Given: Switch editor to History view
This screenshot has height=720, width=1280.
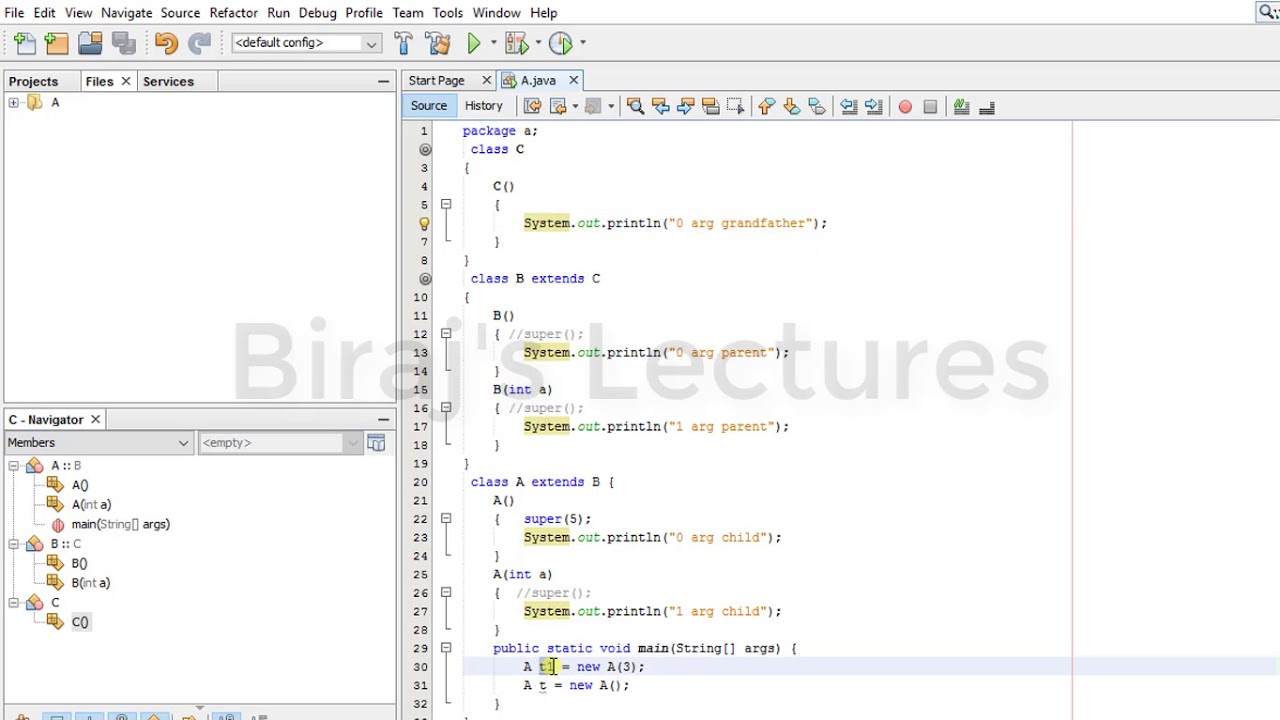Looking at the screenshot, I should (483, 106).
